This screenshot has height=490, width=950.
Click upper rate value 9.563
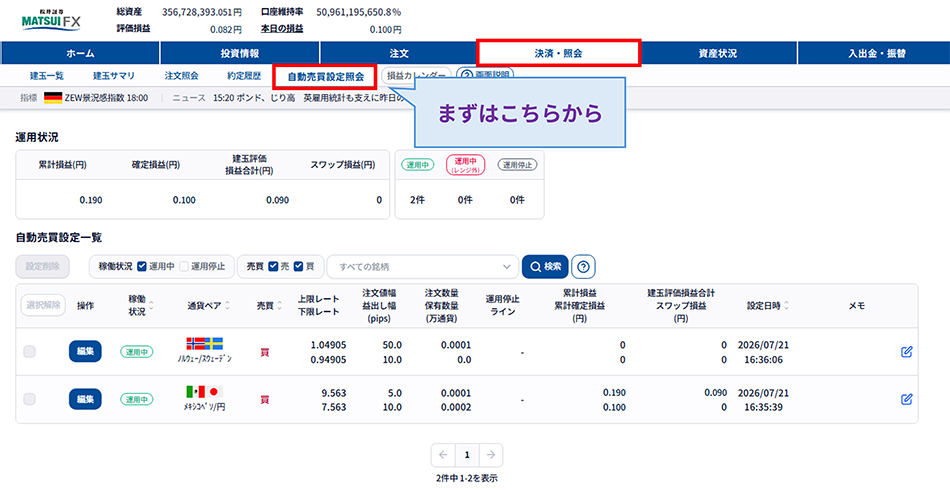click(334, 392)
